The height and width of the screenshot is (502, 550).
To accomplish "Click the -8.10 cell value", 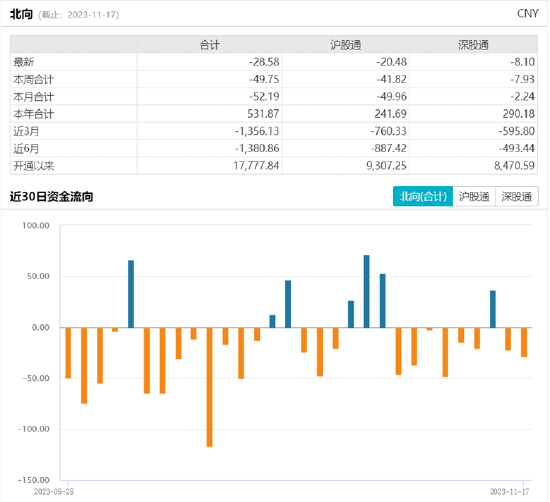I will 522,62.
